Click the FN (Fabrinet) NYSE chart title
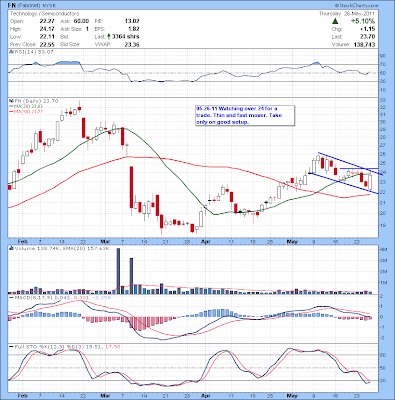This screenshot has height=400, width=395. (31, 6)
